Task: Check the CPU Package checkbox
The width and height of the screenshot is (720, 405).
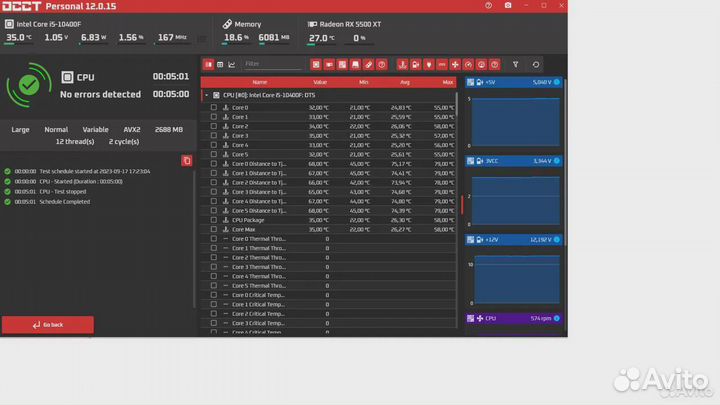Action: pyautogui.click(x=213, y=220)
